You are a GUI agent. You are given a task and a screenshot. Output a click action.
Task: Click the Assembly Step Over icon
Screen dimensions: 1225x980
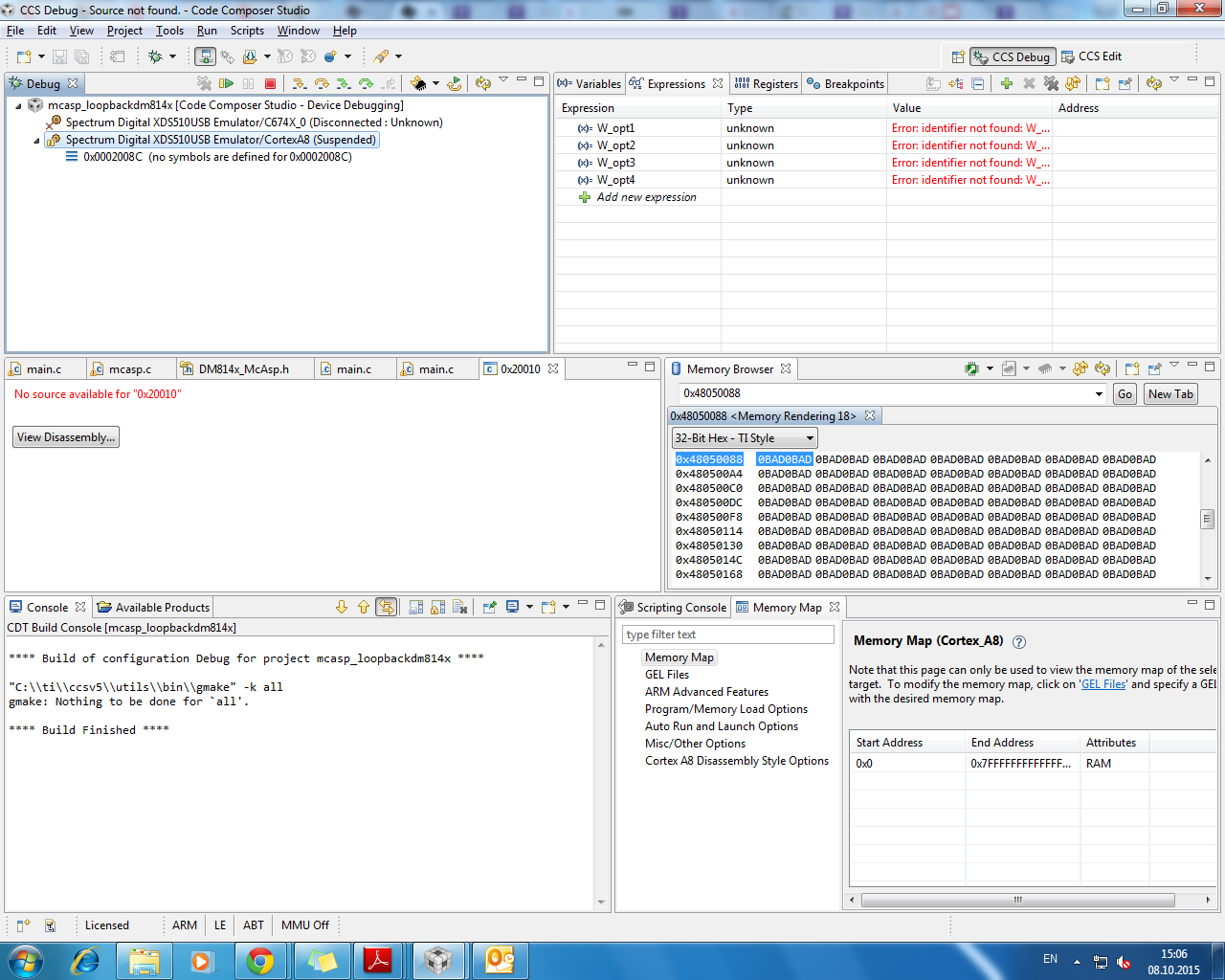pyautogui.click(x=366, y=84)
